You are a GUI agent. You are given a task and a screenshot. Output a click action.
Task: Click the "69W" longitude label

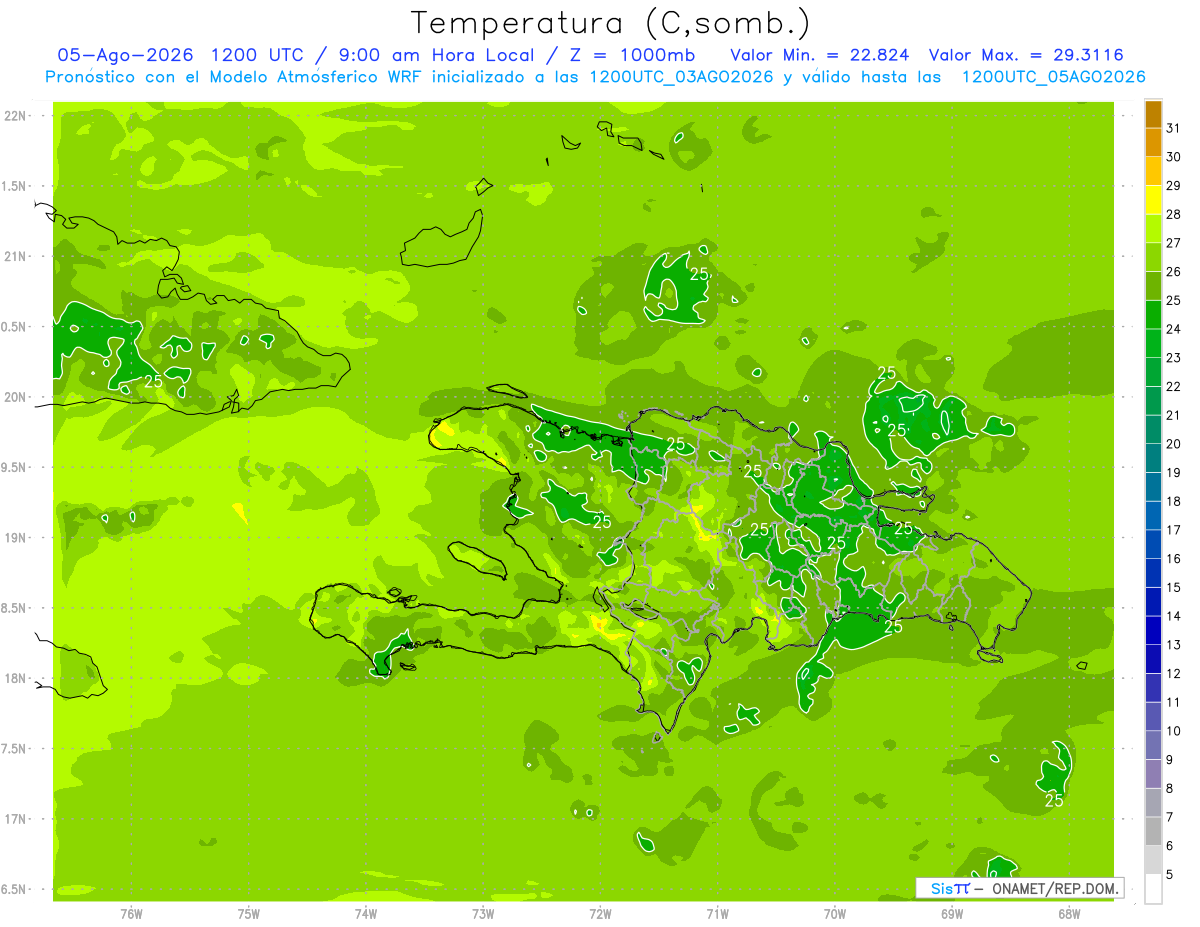[952, 914]
